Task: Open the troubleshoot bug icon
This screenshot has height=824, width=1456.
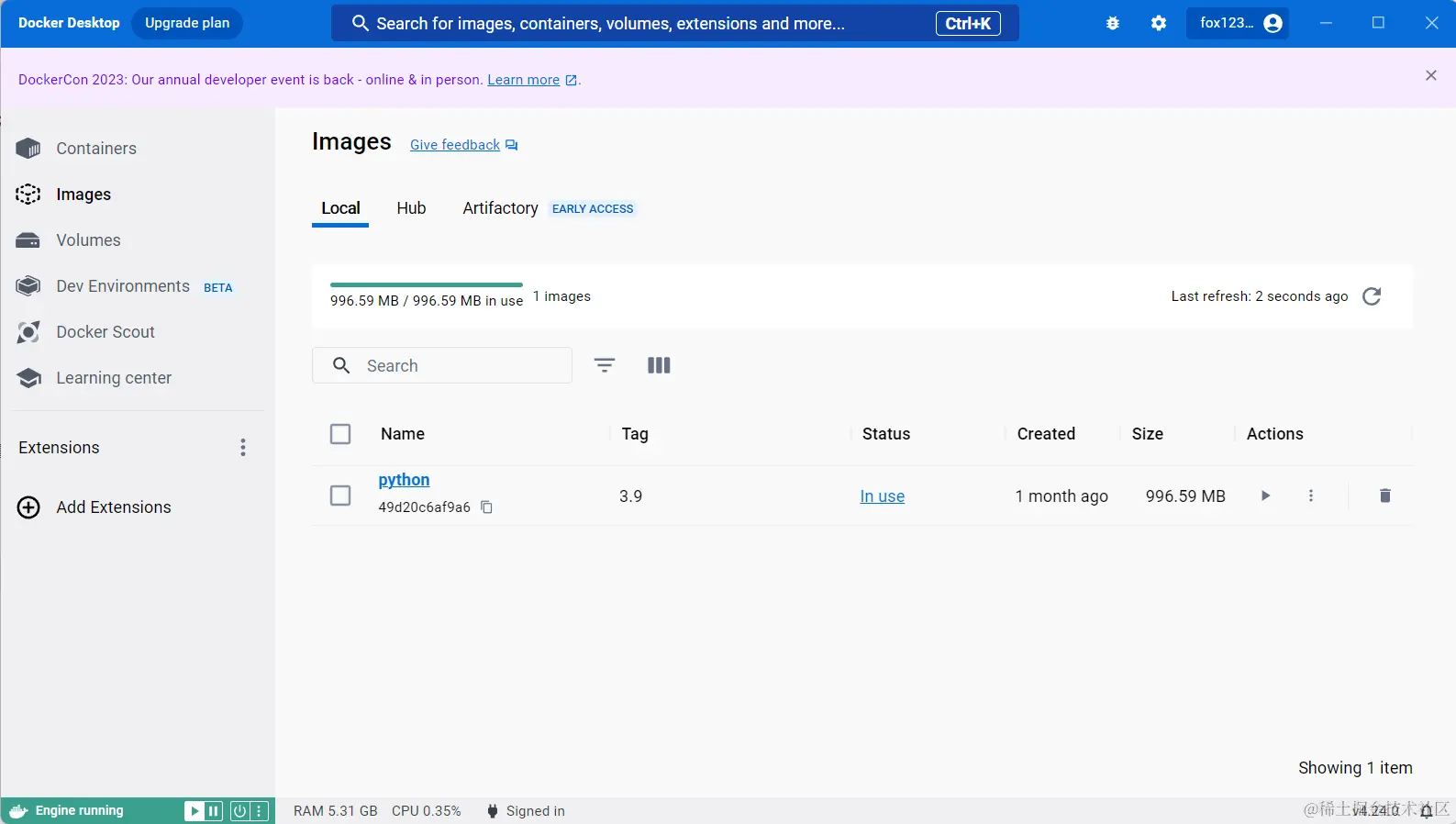Action: (1113, 24)
